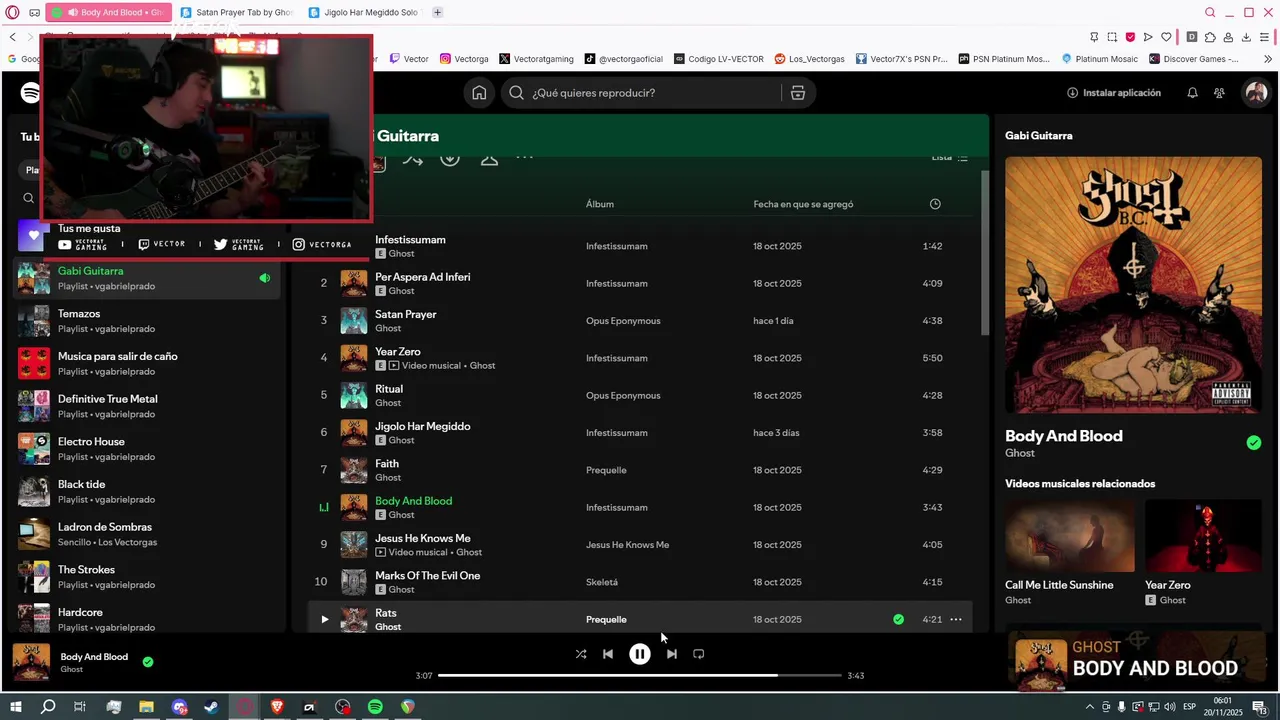Pause the current song
1280x720 pixels.
pyautogui.click(x=639, y=654)
